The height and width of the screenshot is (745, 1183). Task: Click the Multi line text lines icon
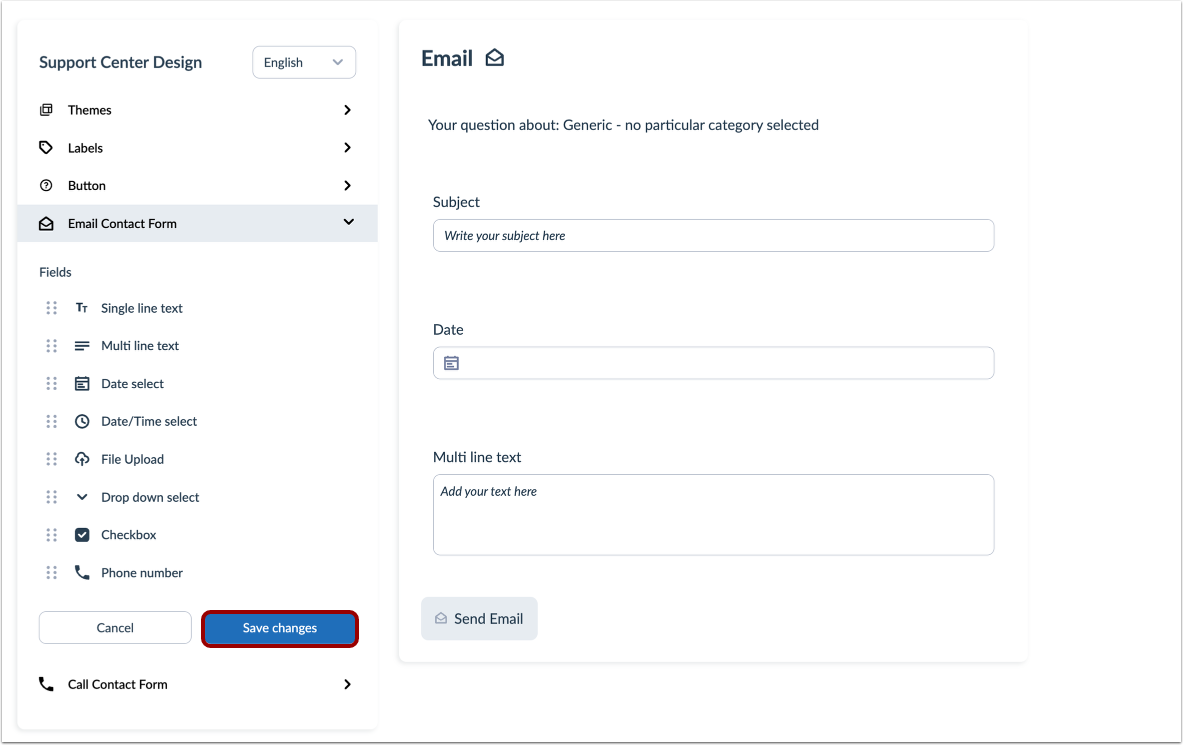81,346
